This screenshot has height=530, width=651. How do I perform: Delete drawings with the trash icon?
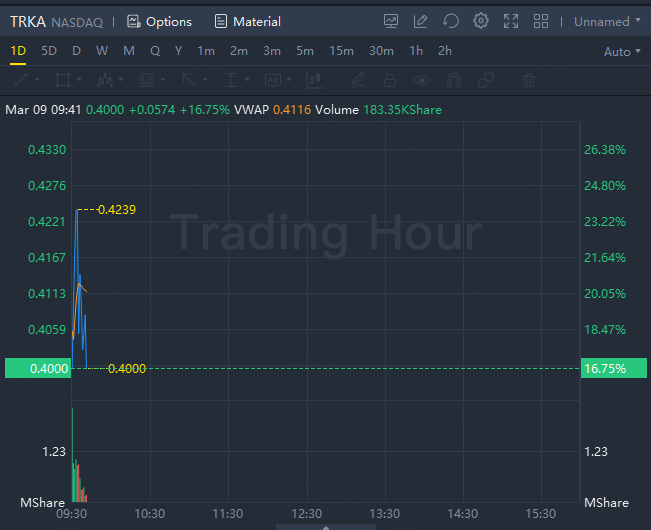tap(529, 80)
